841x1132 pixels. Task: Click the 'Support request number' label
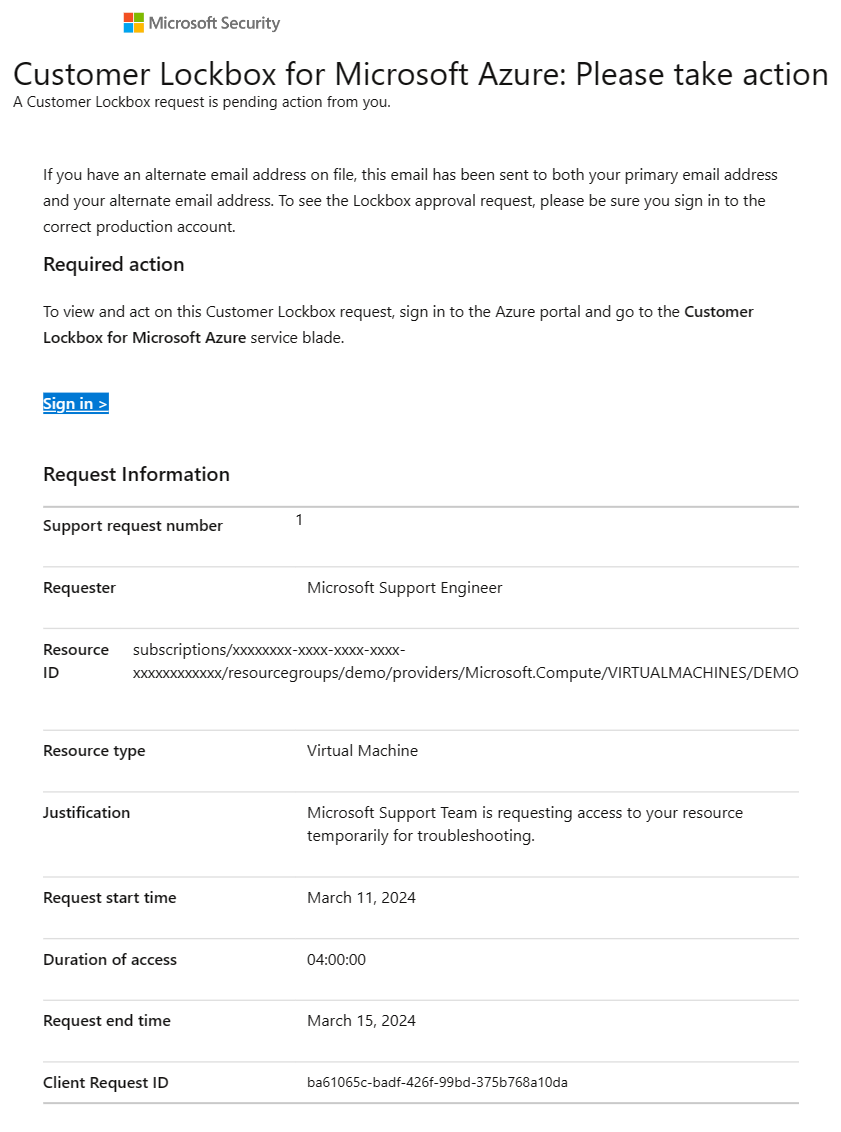pos(133,526)
